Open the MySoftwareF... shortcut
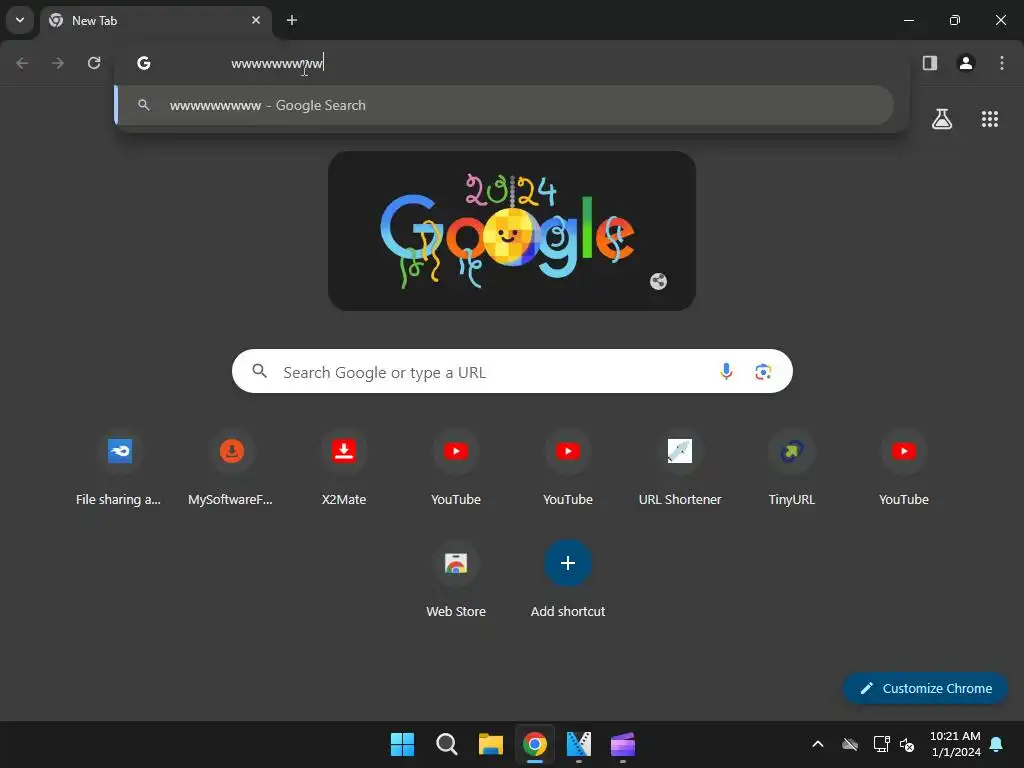 point(231,469)
